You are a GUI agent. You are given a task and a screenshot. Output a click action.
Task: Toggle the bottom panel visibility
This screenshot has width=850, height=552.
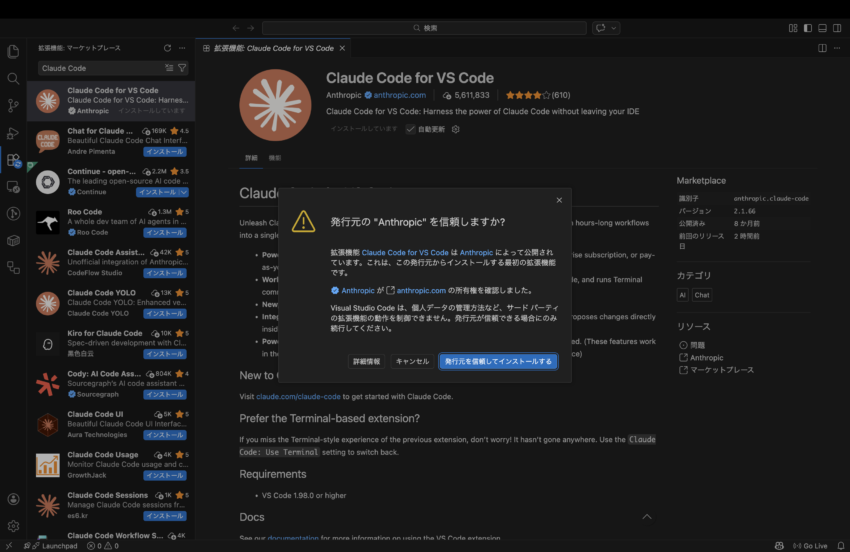click(x=821, y=28)
